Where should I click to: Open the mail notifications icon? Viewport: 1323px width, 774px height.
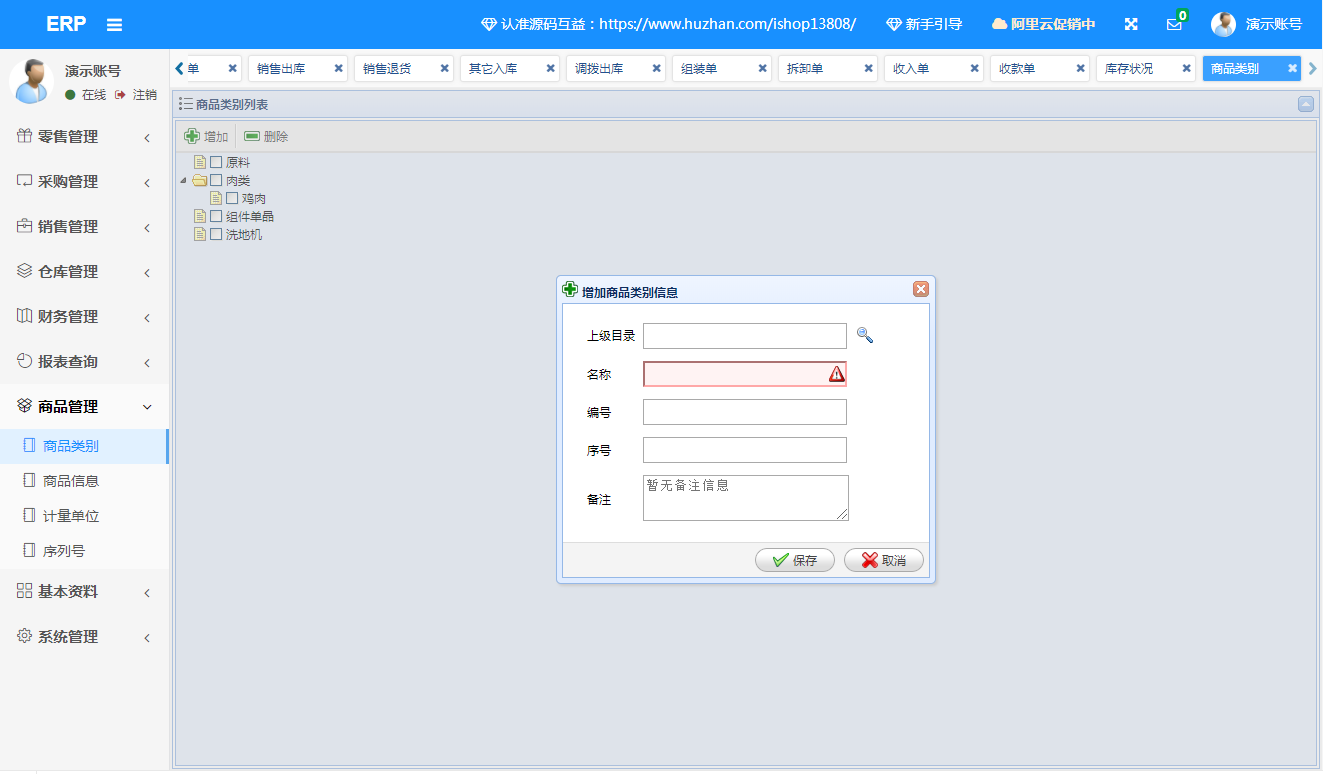(1174, 24)
